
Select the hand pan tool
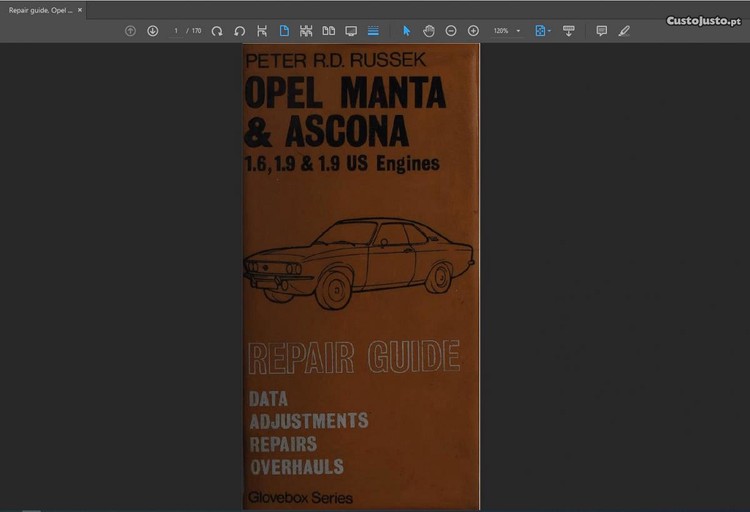[429, 31]
